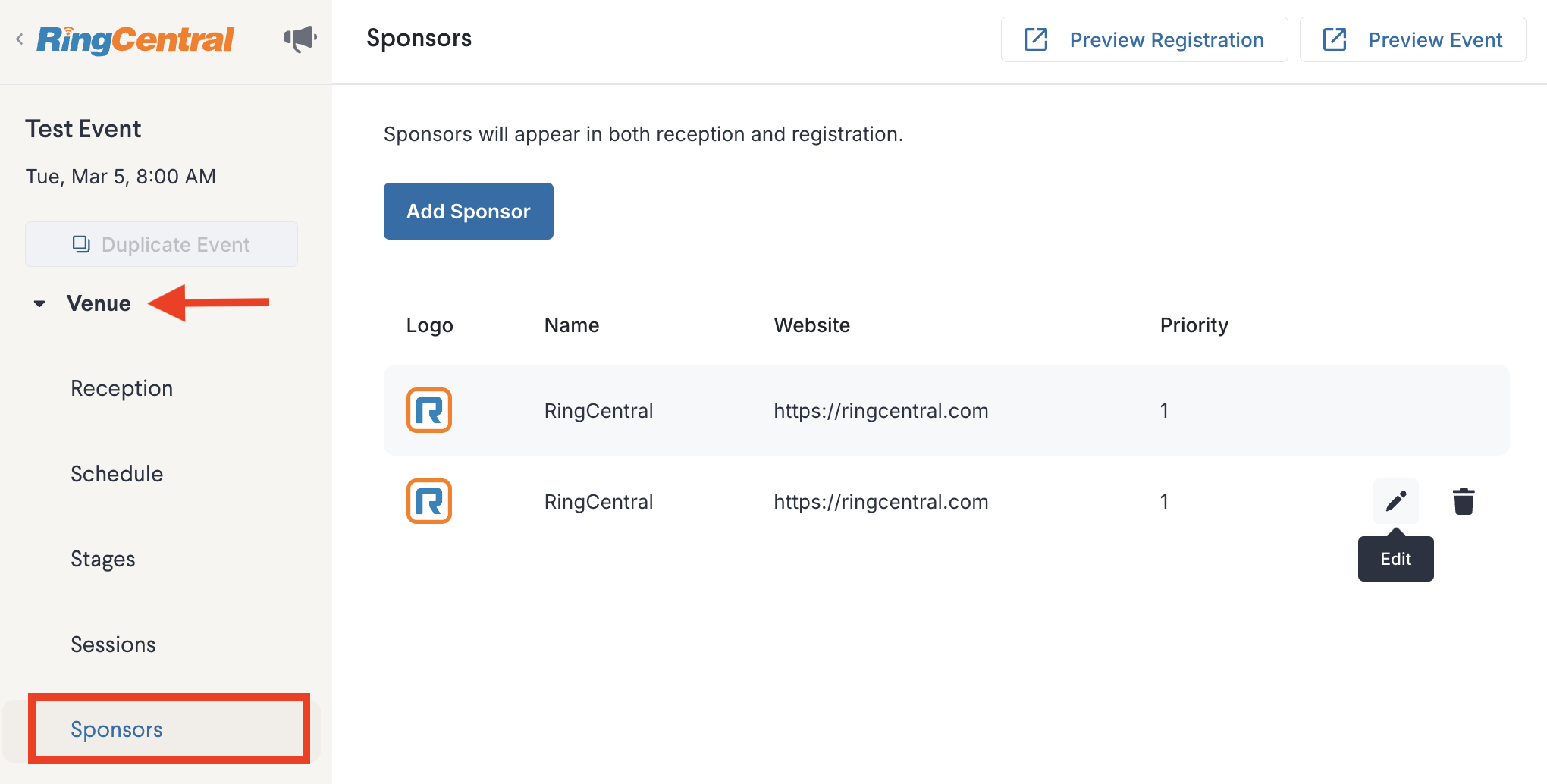Open the Reception page in sidebar
Viewport: 1547px width, 784px height.
(122, 388)
